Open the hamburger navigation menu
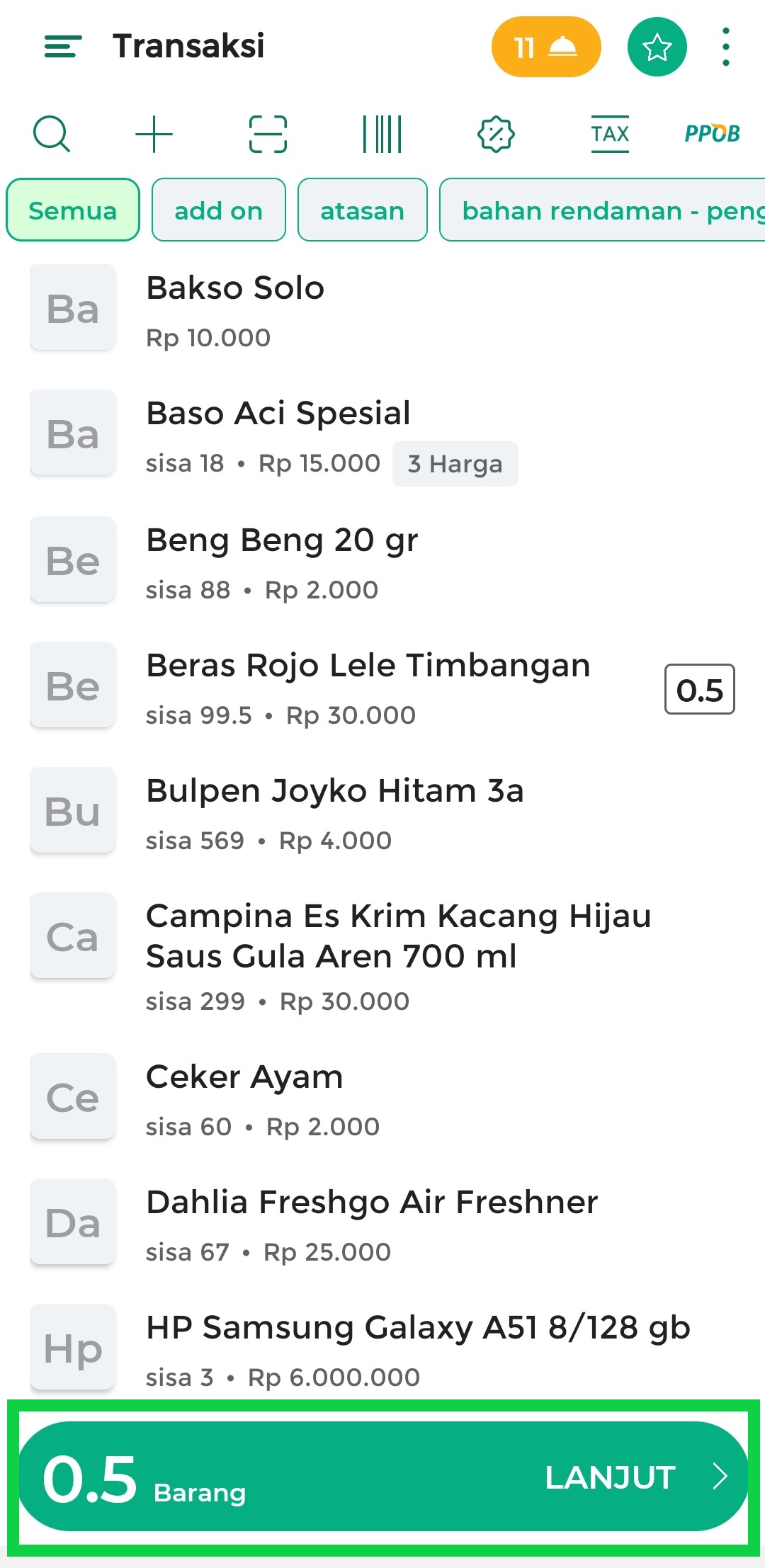Image resolution: width=765 pixels, height=1568 pixels. [x=63, y=47]
